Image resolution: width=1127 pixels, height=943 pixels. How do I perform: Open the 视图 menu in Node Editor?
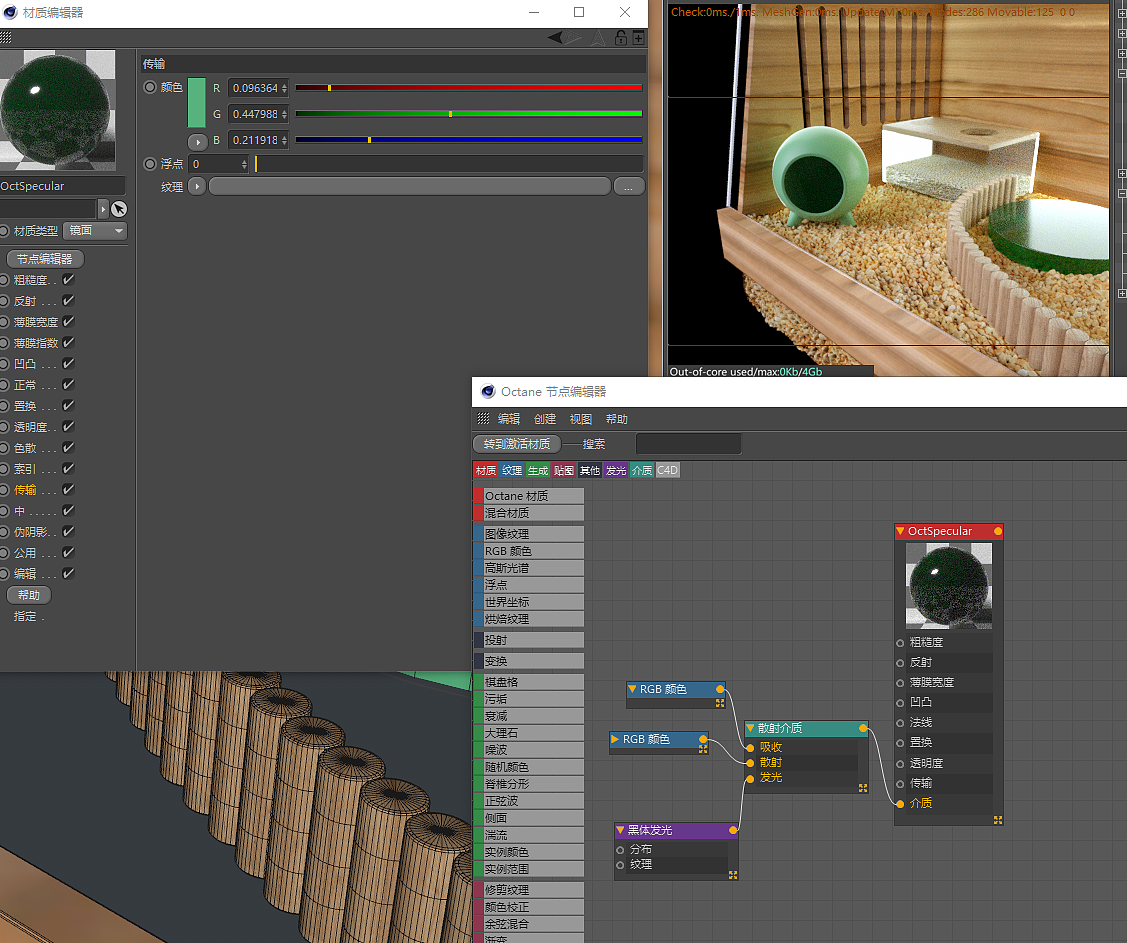tap(581, 419)
